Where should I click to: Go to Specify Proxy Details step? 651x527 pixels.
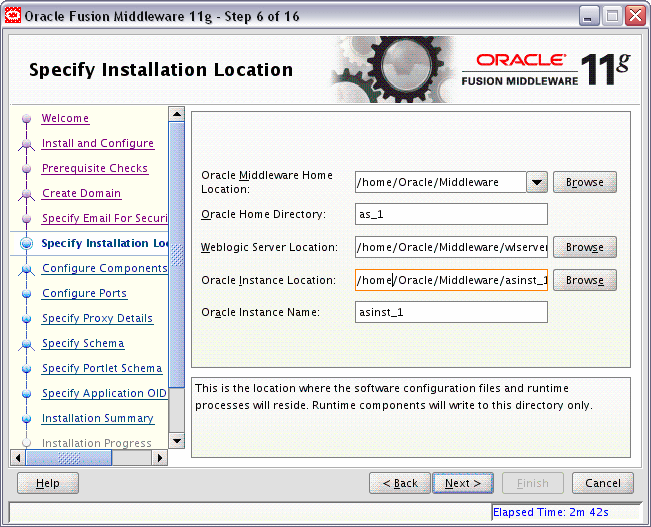[x=98, y=318]
